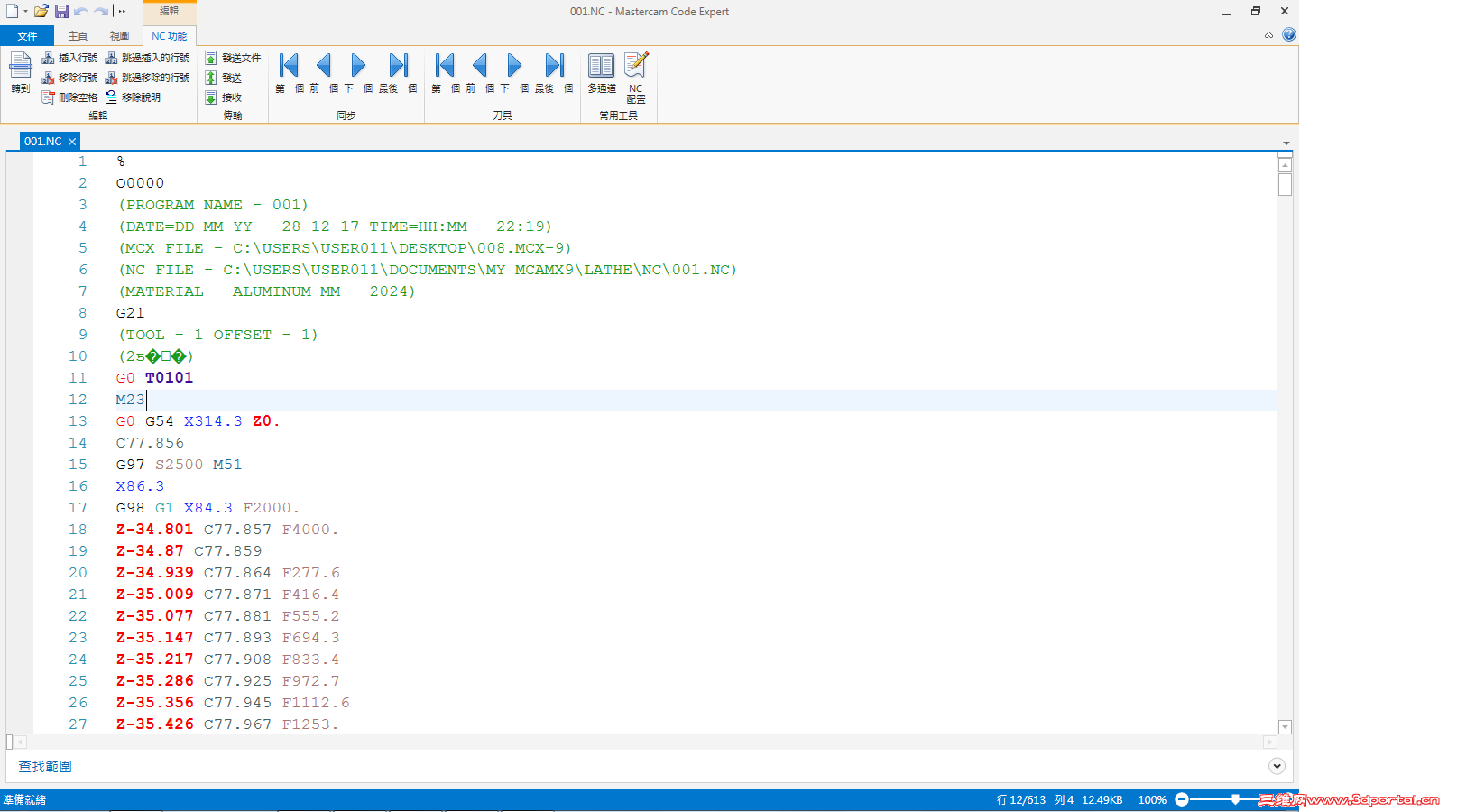This screenshot has width=1457, height=812.
Task: Click the 行 12/613 status entry
Action: point(1021,799)
